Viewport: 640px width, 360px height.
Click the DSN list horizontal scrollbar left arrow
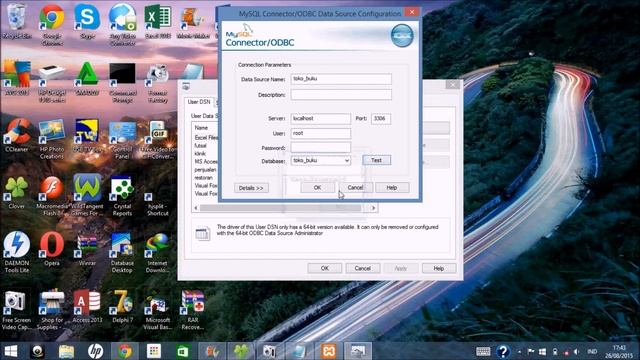point(196,208)
